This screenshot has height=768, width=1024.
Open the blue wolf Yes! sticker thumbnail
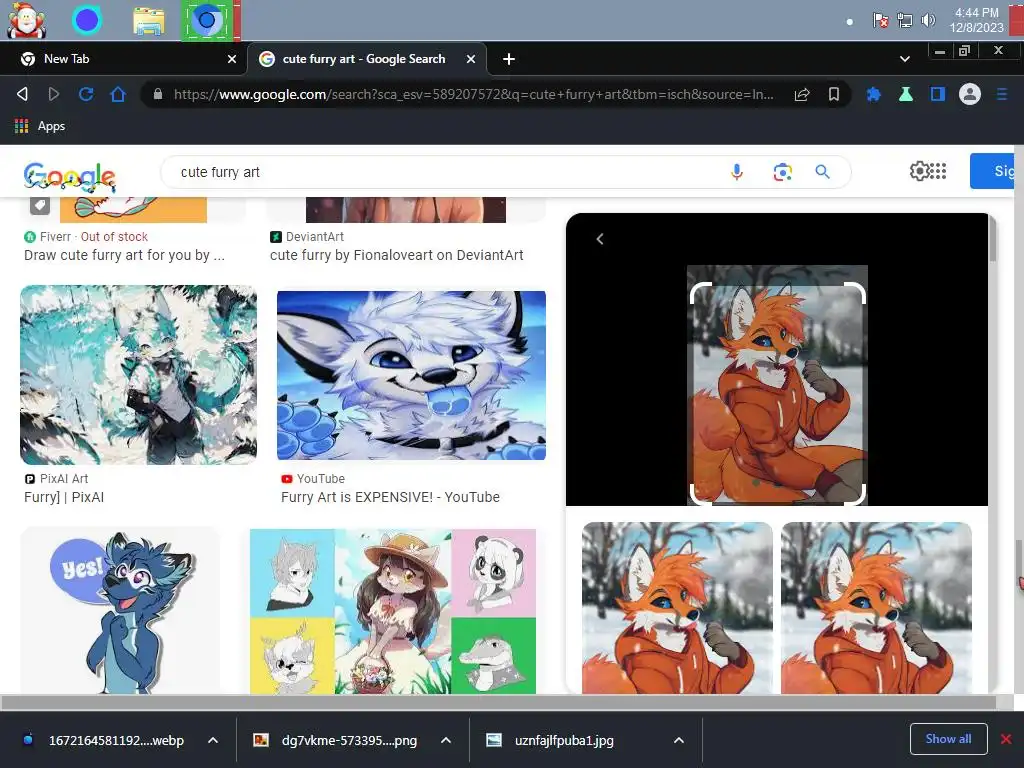120,611
